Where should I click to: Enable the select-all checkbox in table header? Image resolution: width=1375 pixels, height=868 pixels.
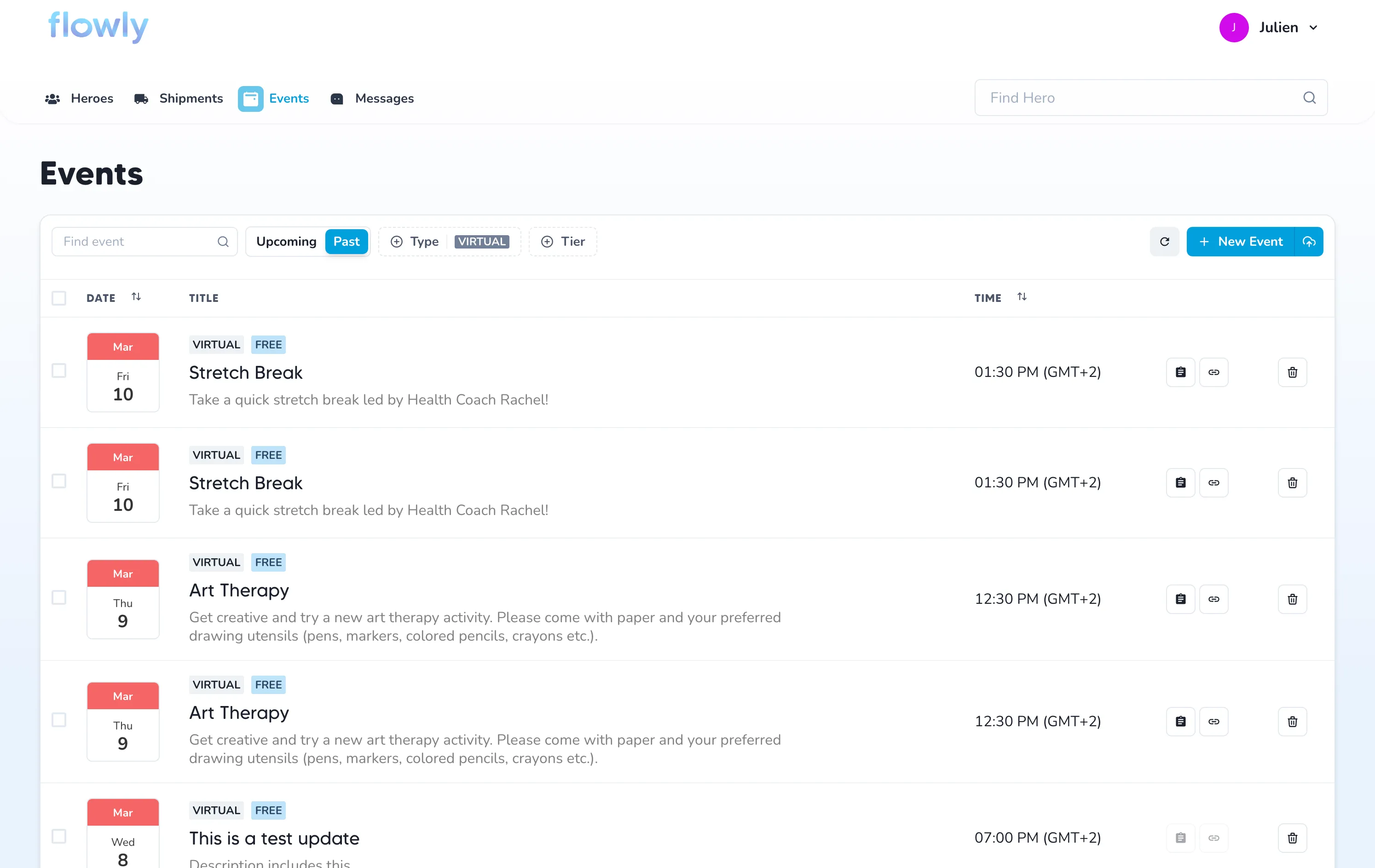(59, 297)
